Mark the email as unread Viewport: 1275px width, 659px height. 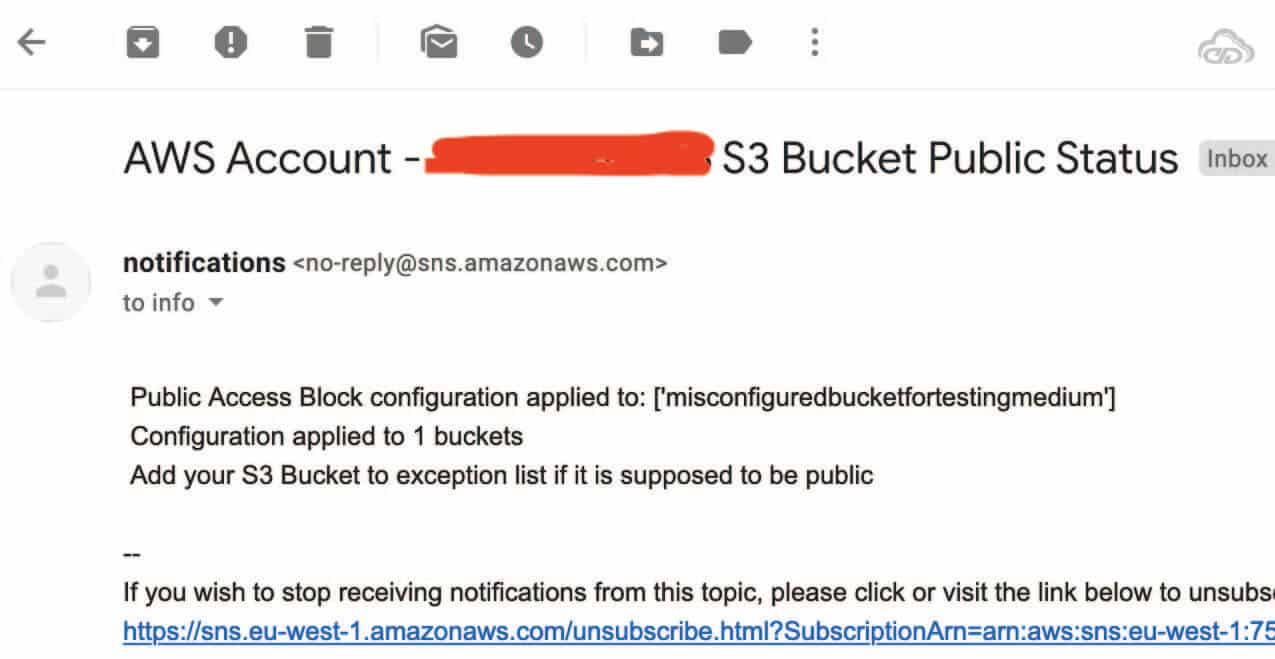click(439, 42)
